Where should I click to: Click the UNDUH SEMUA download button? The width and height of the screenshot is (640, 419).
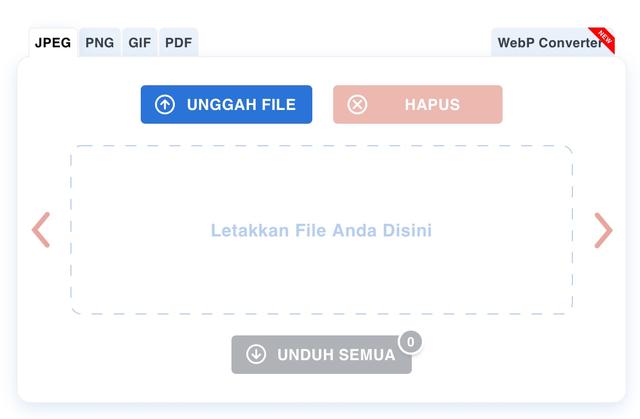pos(322,354)
